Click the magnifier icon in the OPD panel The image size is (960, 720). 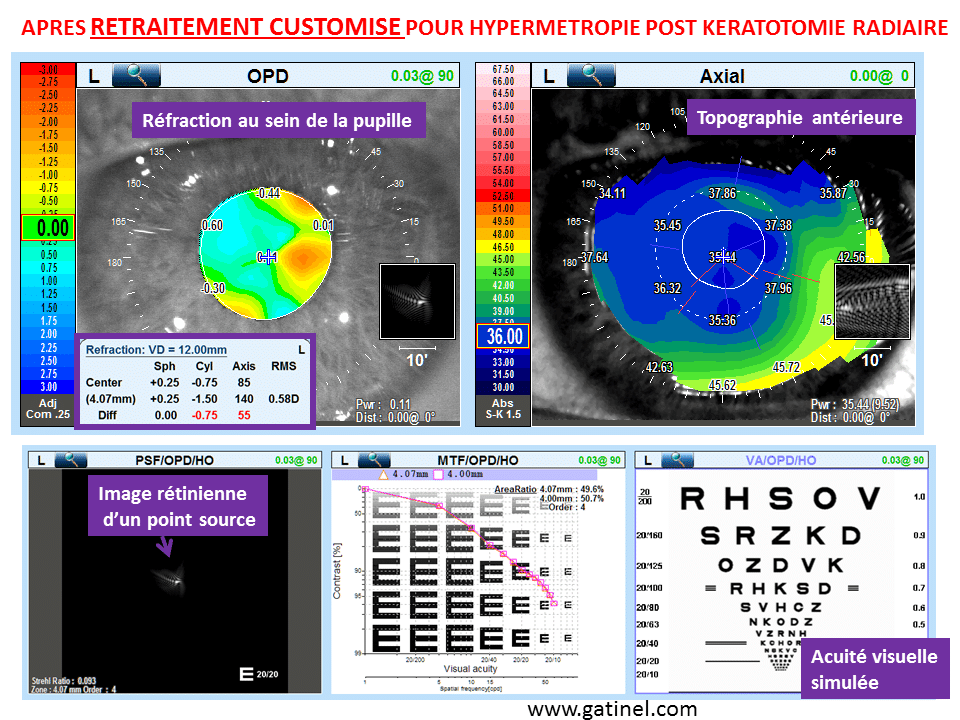(x=136, y=75)
